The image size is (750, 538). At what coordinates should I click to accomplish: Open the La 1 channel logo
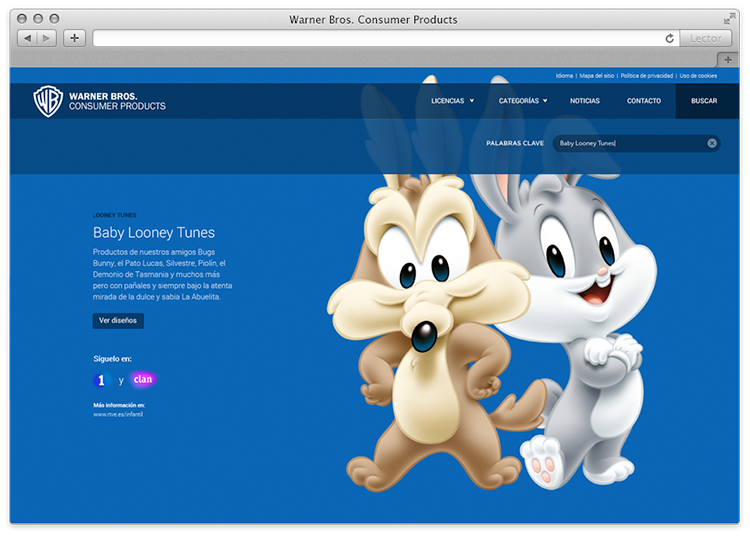(101, 380)
